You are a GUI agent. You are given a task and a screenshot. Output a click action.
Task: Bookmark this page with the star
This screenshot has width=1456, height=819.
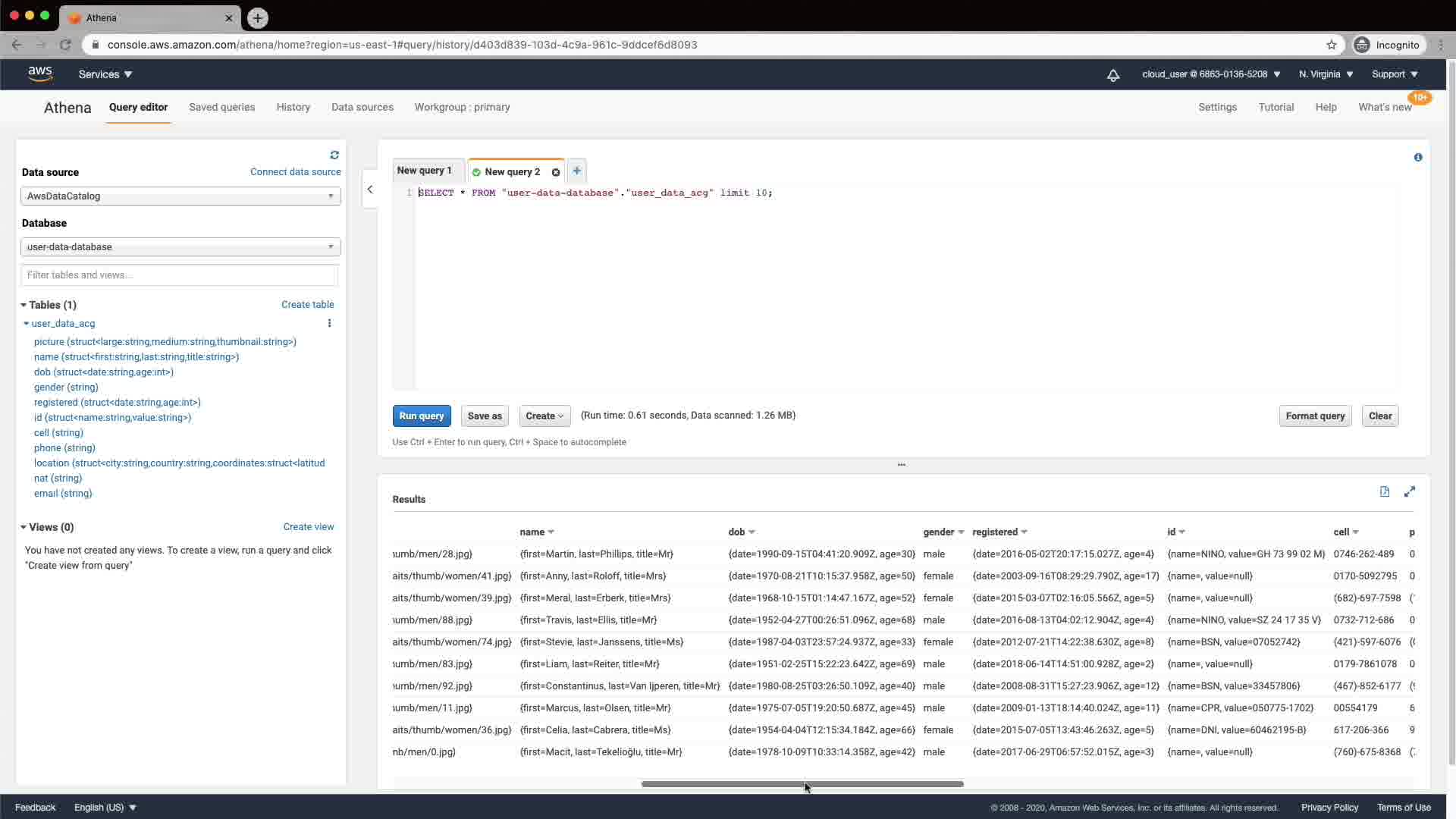1332,45
